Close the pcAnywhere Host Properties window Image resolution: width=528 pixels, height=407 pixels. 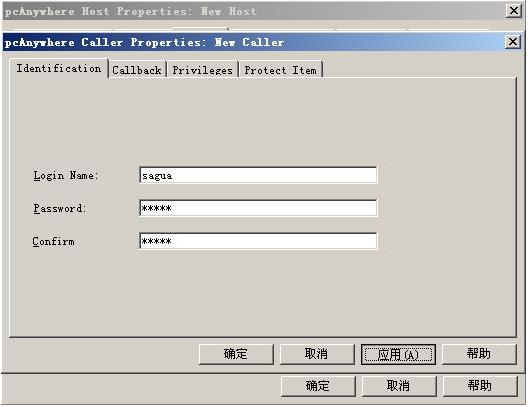[514, 11]
